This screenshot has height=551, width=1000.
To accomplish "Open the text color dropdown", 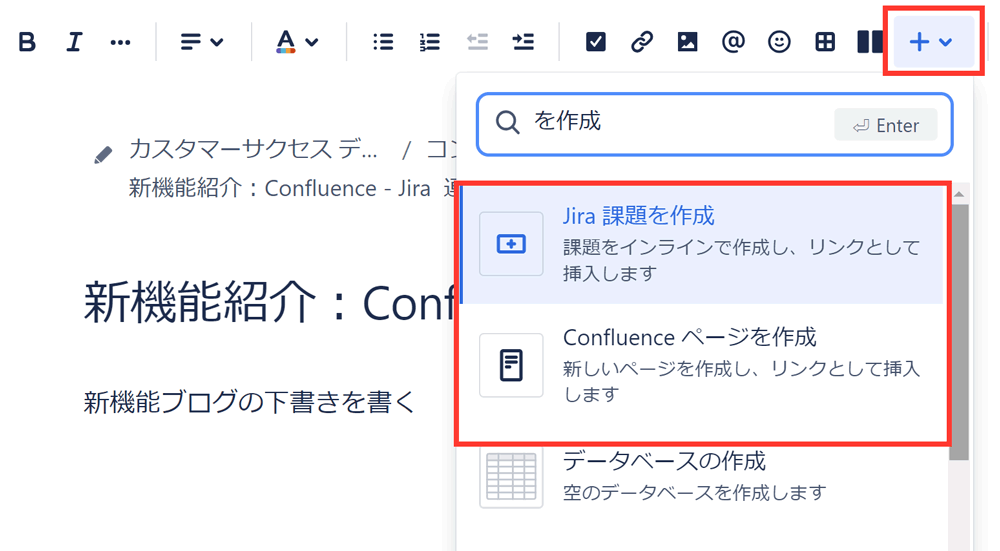I will (297, 42).
